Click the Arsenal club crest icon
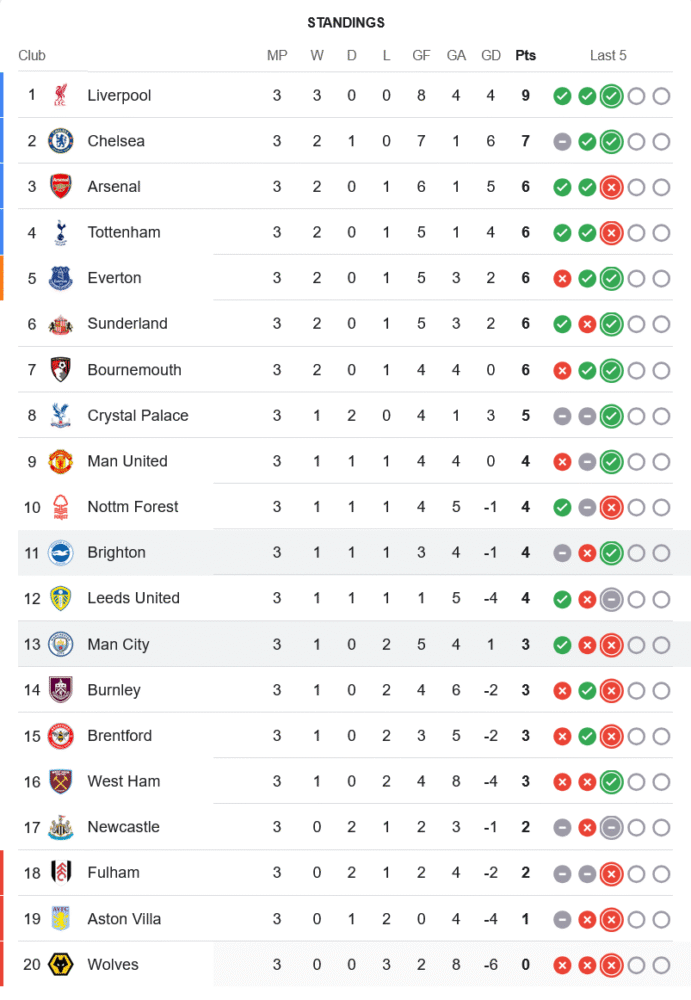 click(x=61, y=187)
